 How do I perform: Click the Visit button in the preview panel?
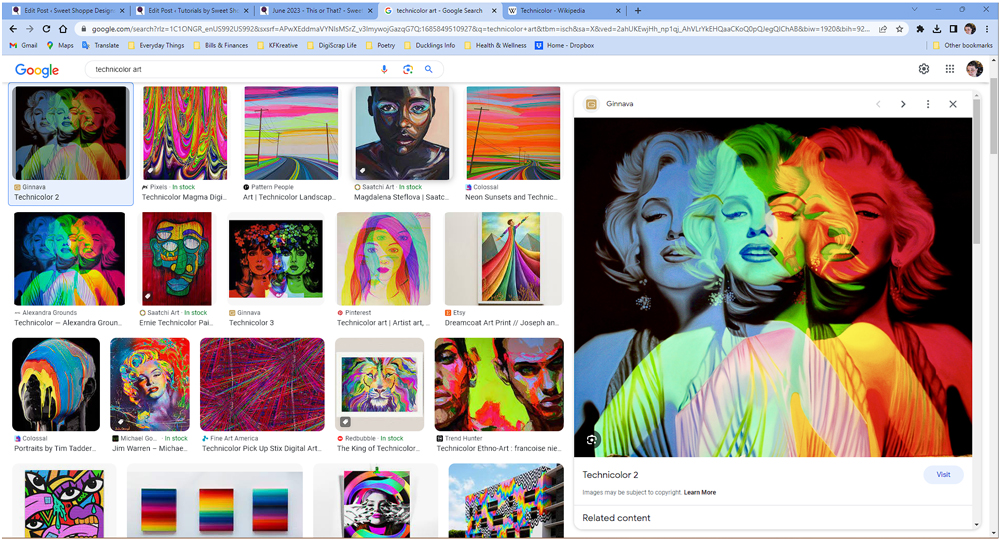click(943, 474)
